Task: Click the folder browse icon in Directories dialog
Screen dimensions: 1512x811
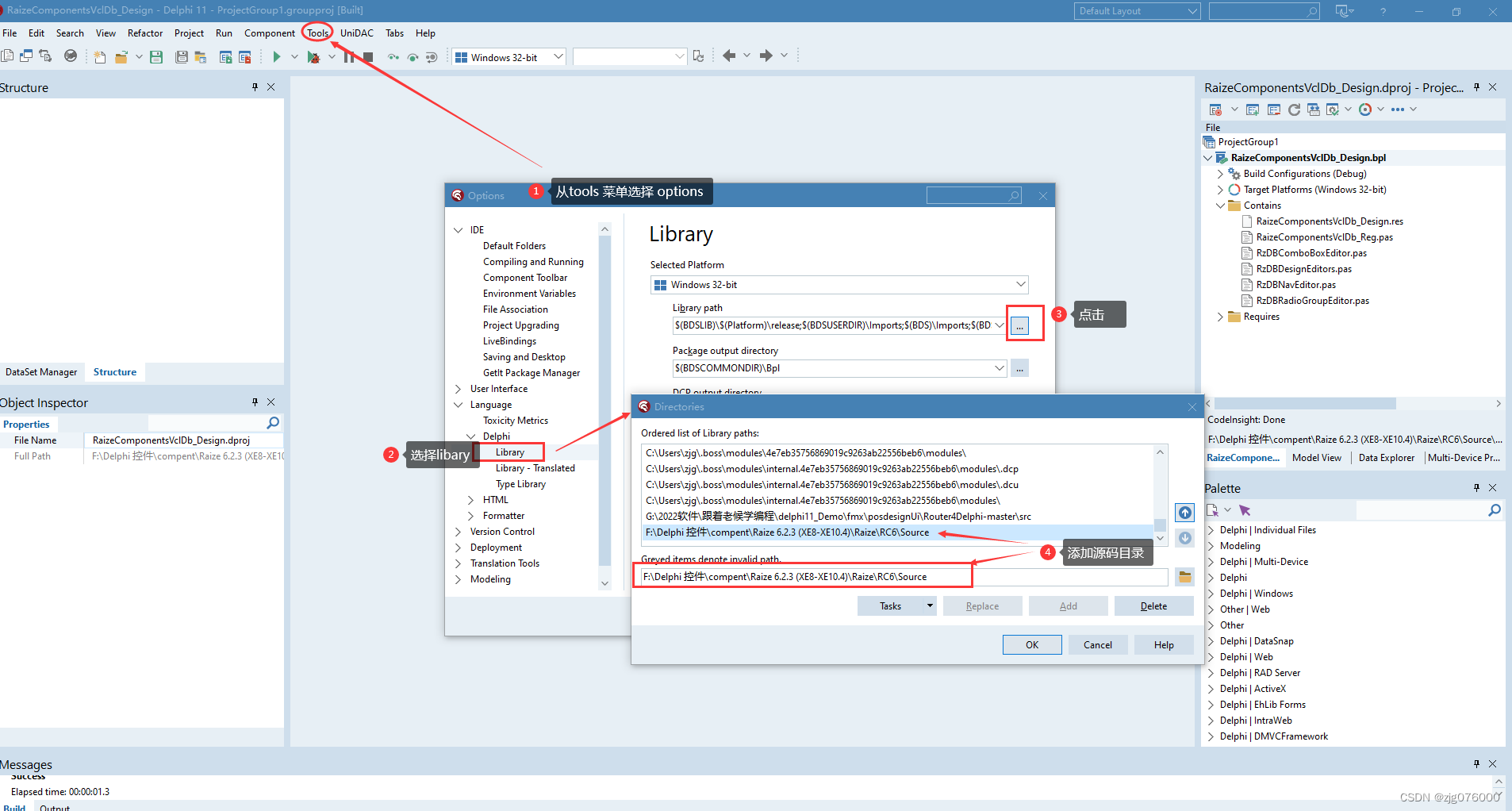Action: point(1184,576)
